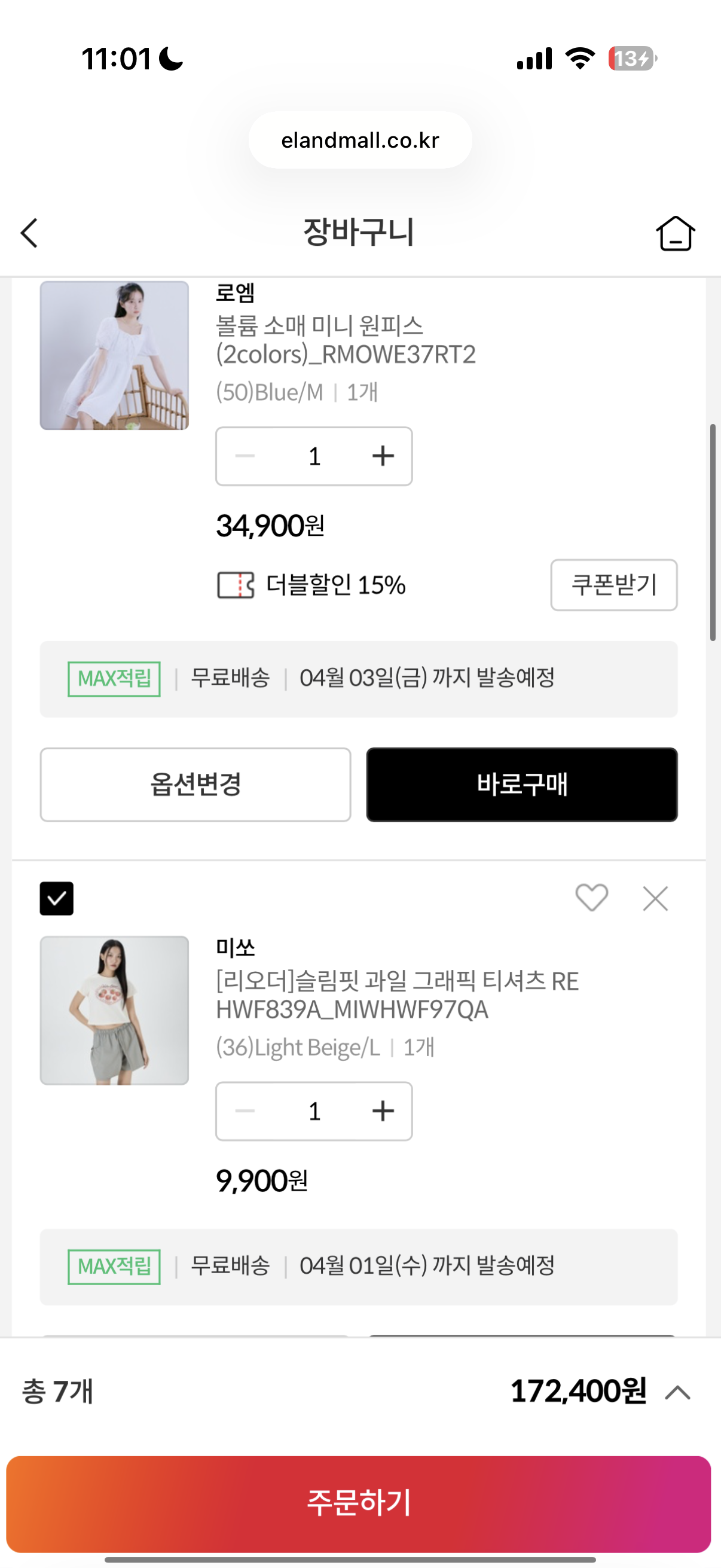Tap the elandmall.co.kr address bar
721x1568 pixels.
pos(360,140)
